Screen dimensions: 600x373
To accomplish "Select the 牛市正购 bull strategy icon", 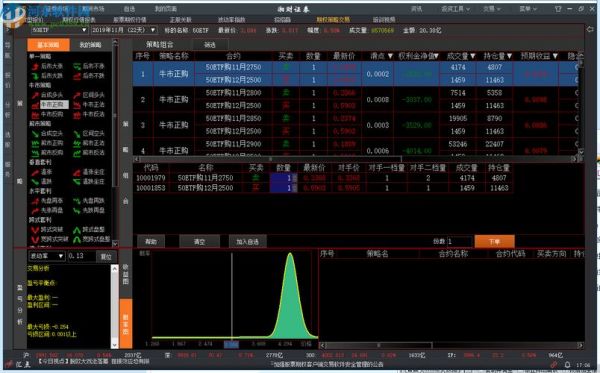I will point(35,104).
